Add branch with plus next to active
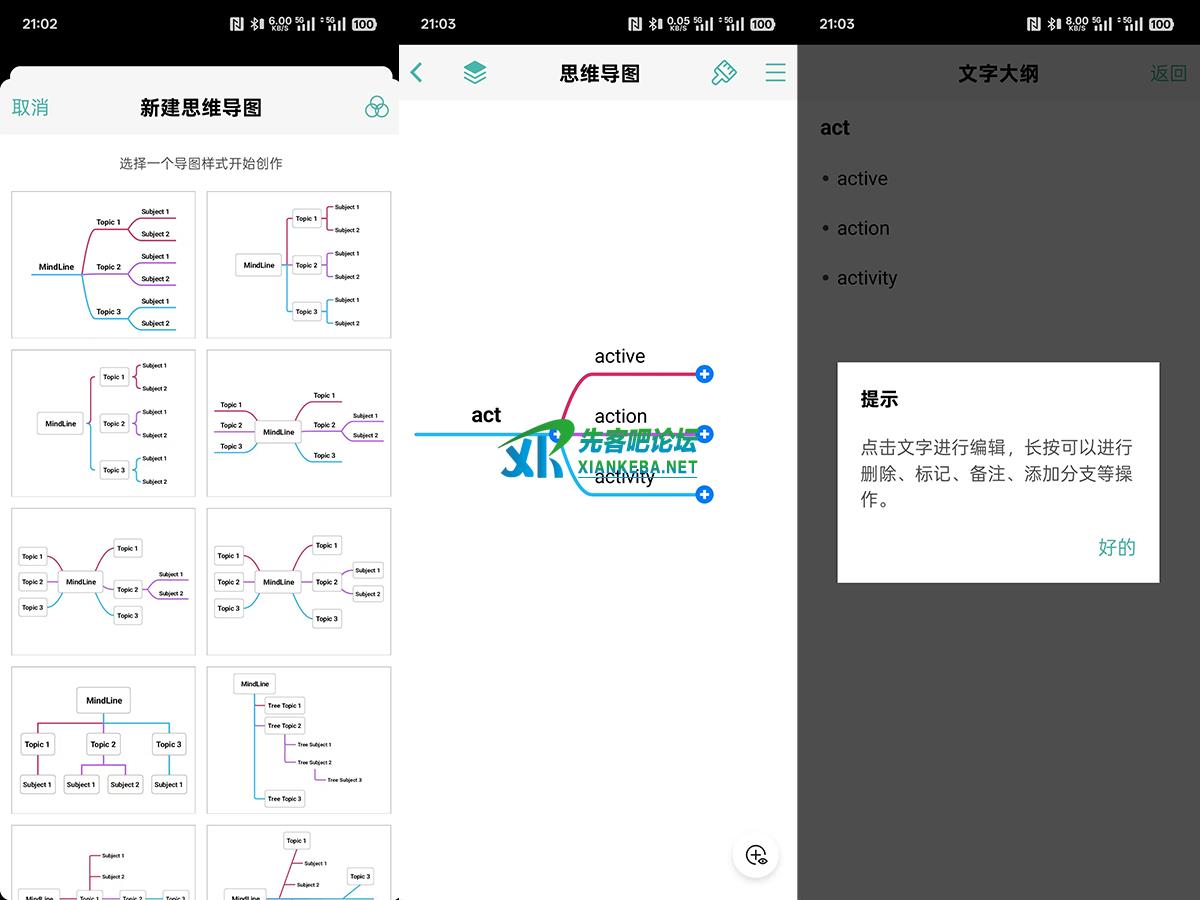Viewport: 1200px width, 900px height. coord(705,374)
